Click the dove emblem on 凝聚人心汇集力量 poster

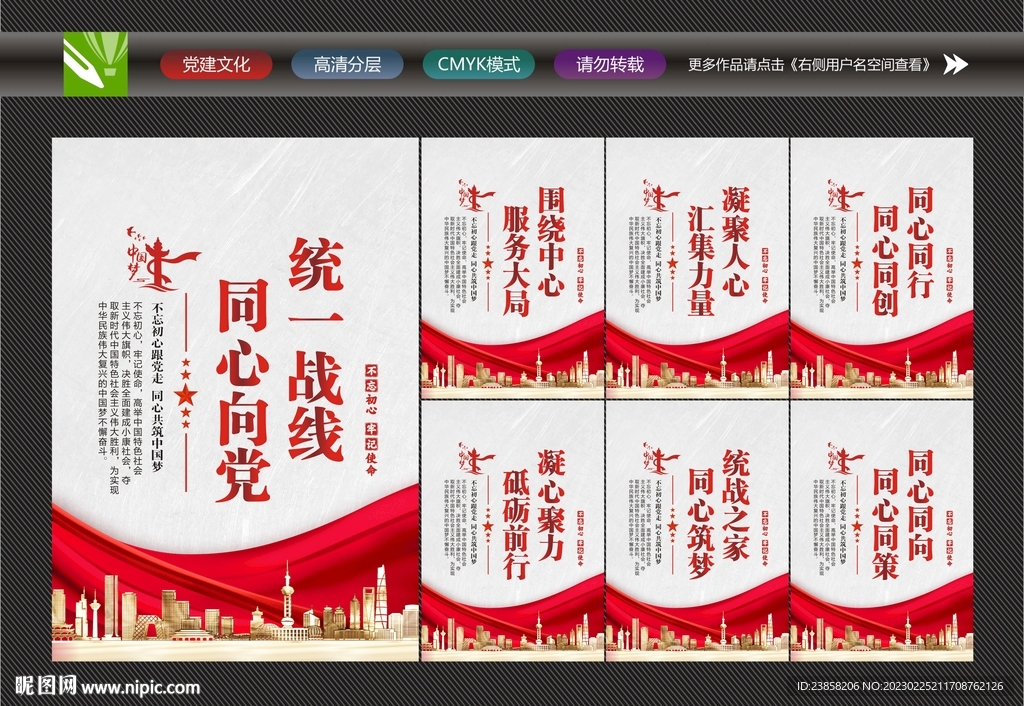(x=657, y=195)
